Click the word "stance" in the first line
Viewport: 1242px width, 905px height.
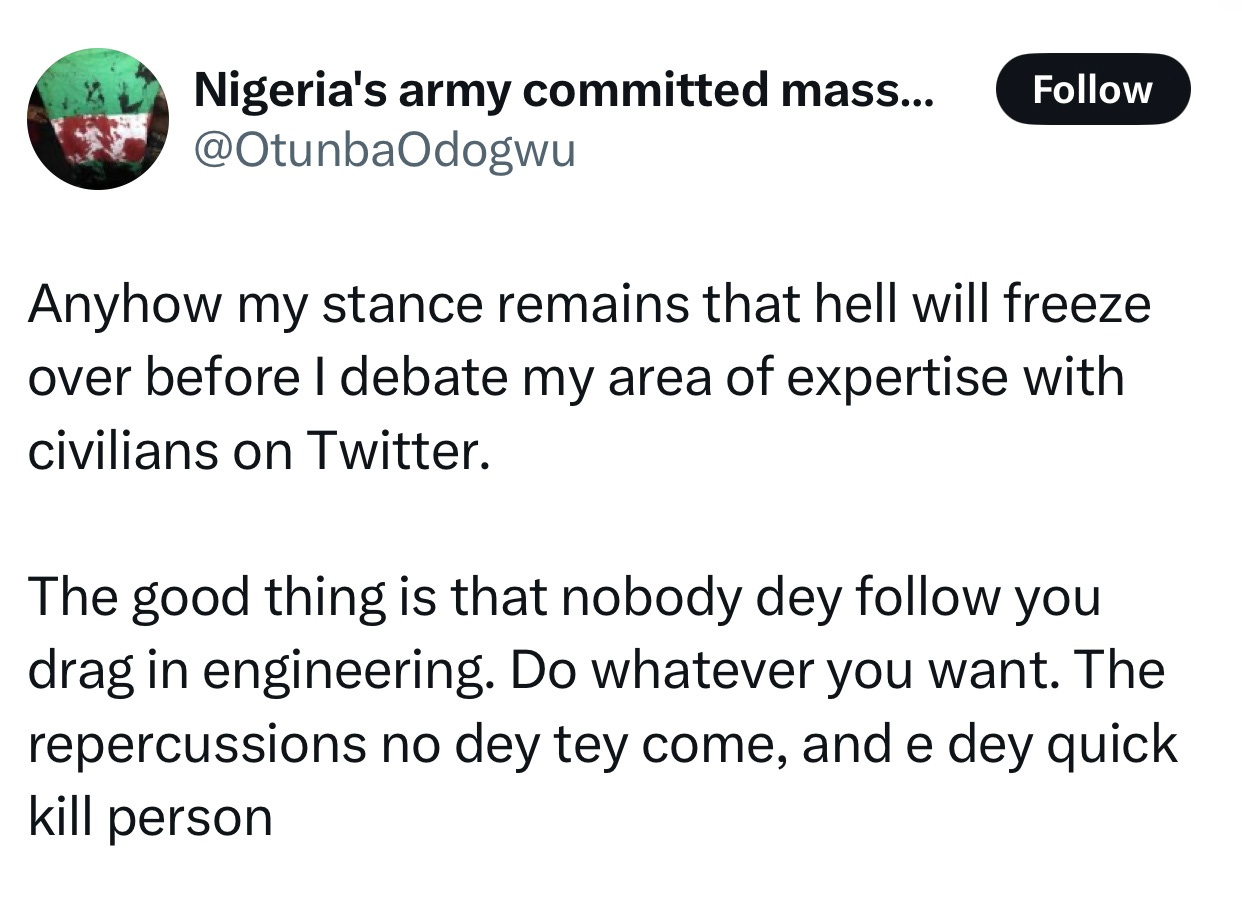click(403, 305)
